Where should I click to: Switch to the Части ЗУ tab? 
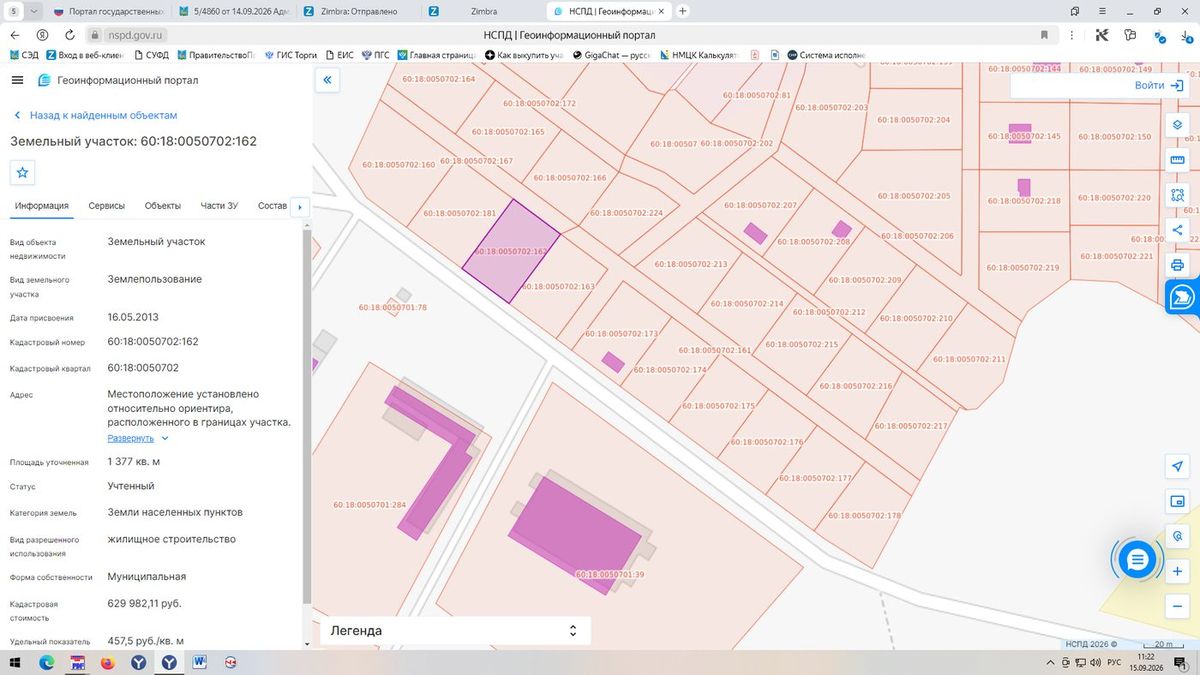tap(219, 206)
